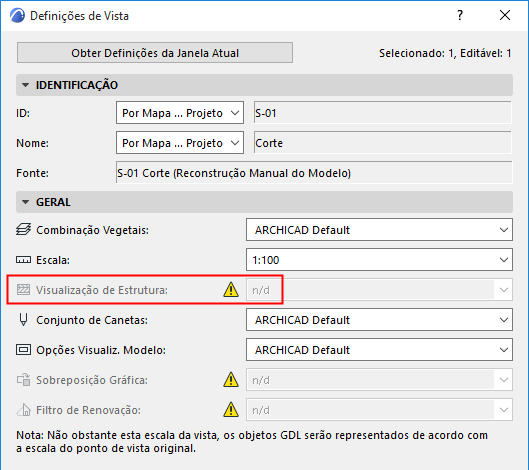Click warning icon beside Visualização de Estrutura
This screenshot has height=470, width=529.
[231, 290]
